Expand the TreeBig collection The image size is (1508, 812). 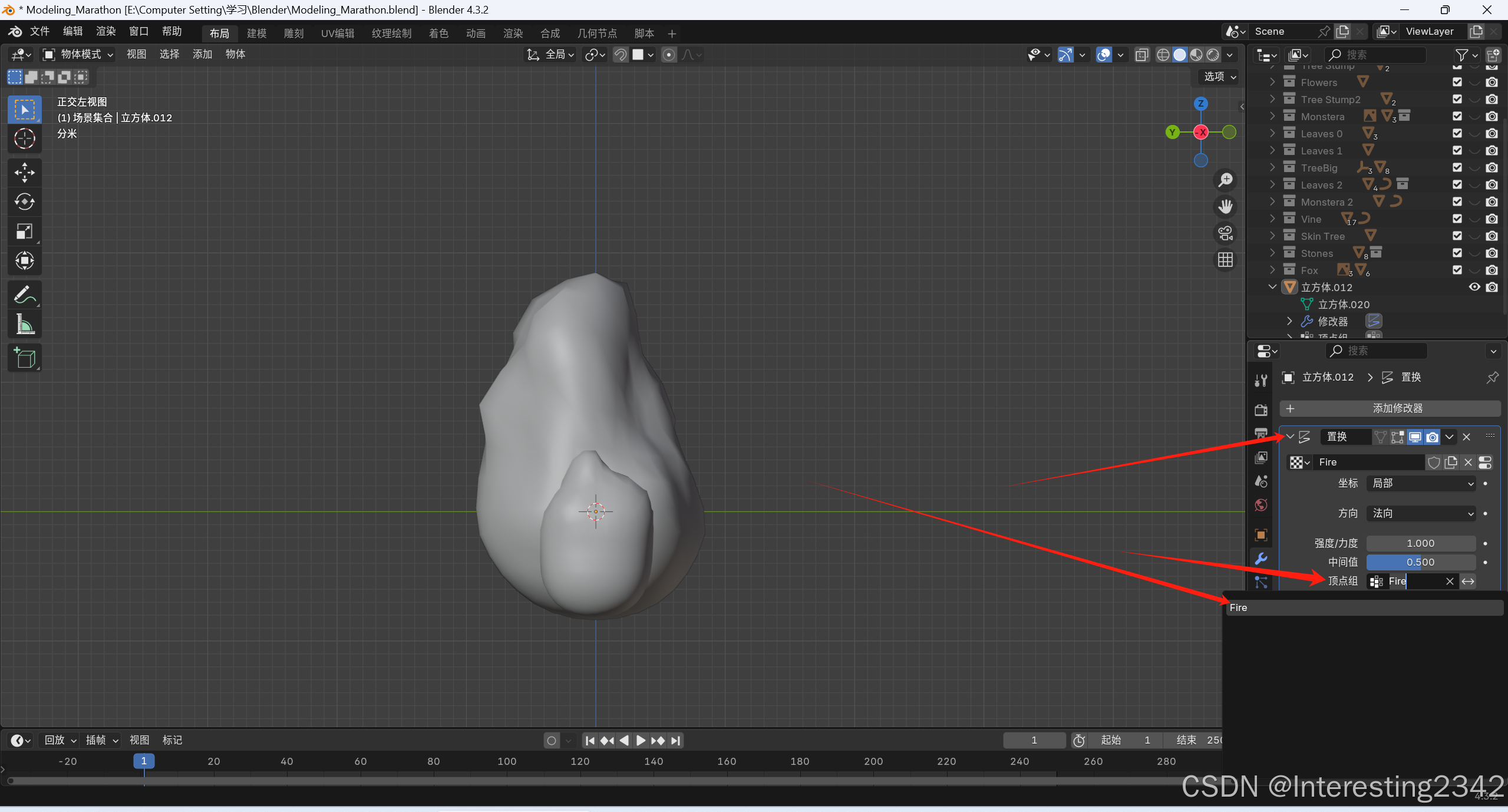1272,168
